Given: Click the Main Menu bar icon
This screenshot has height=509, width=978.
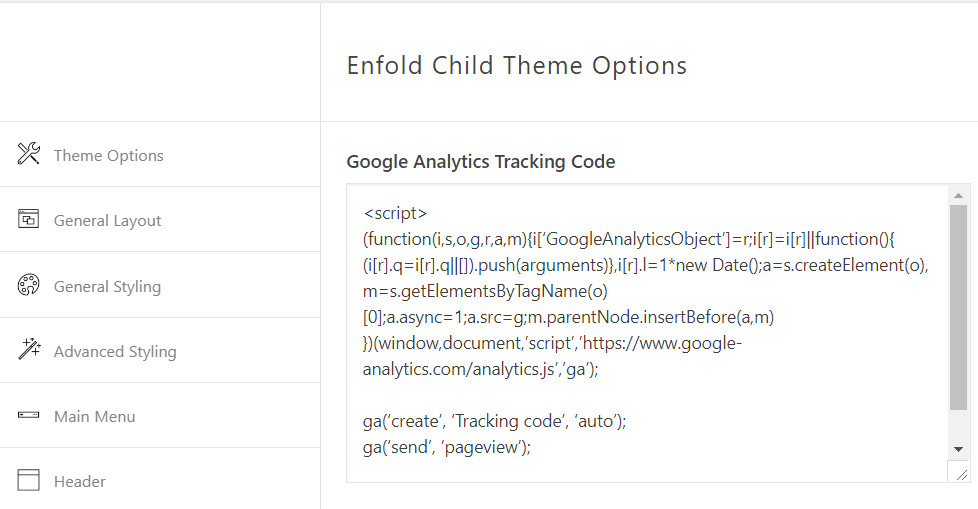Looking at the screenshot, I should [x=29, y=415].
